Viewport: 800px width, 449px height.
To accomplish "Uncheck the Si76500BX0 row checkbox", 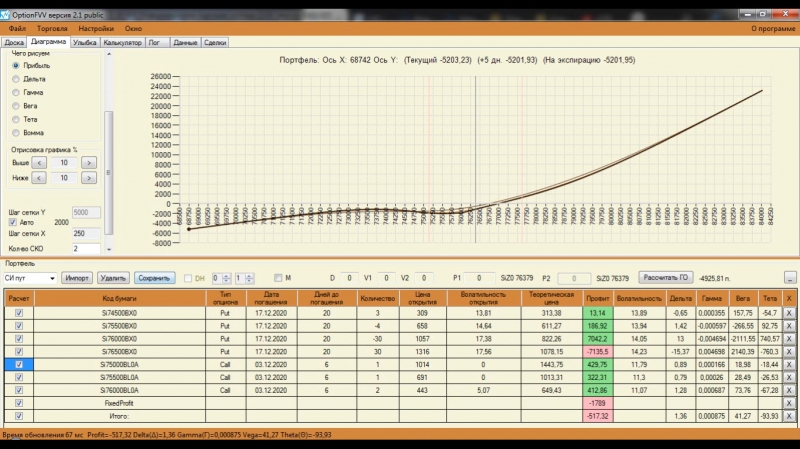I will tap(19, 352).
